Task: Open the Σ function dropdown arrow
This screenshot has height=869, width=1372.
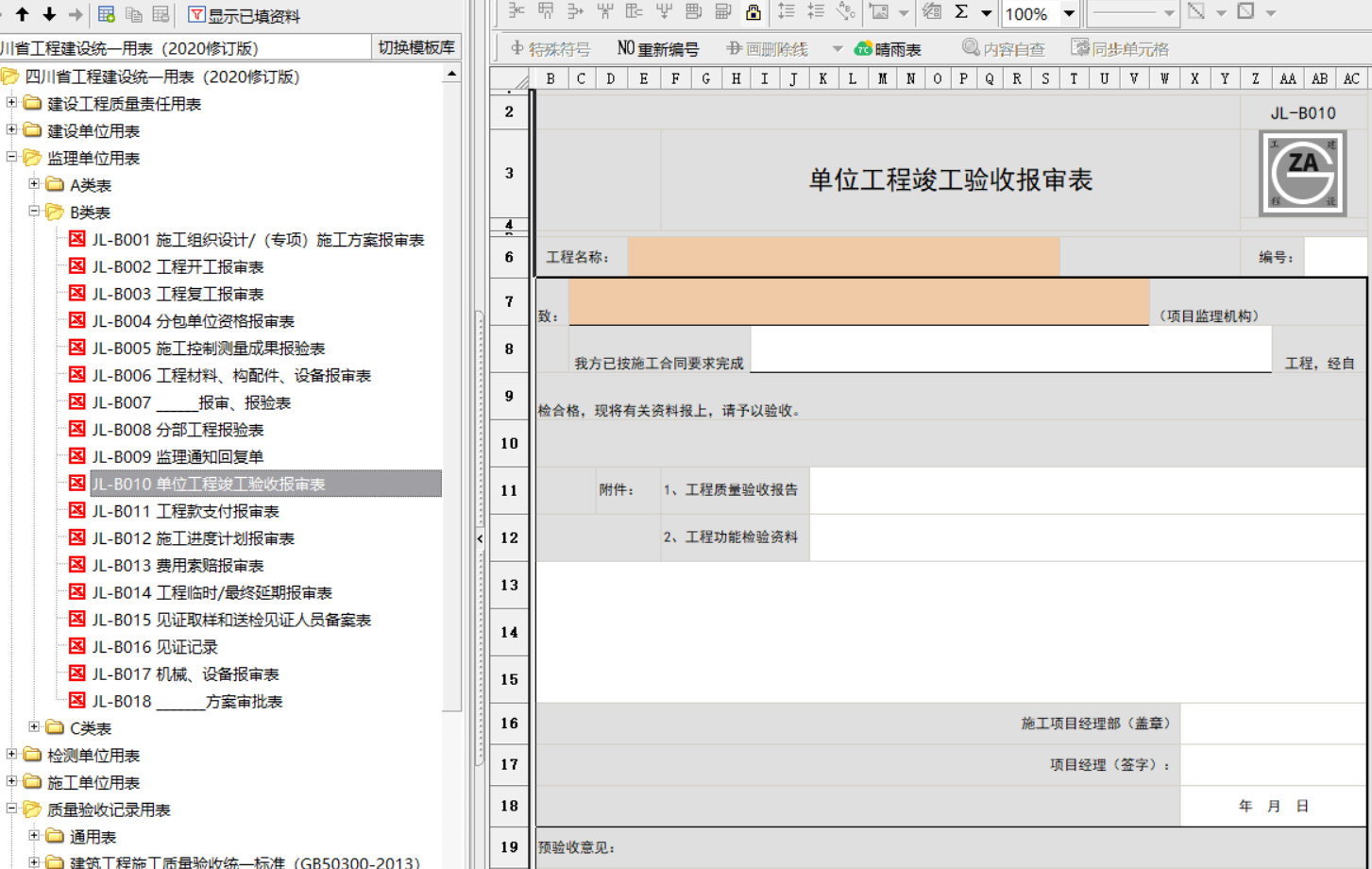Action: (986, 13)
